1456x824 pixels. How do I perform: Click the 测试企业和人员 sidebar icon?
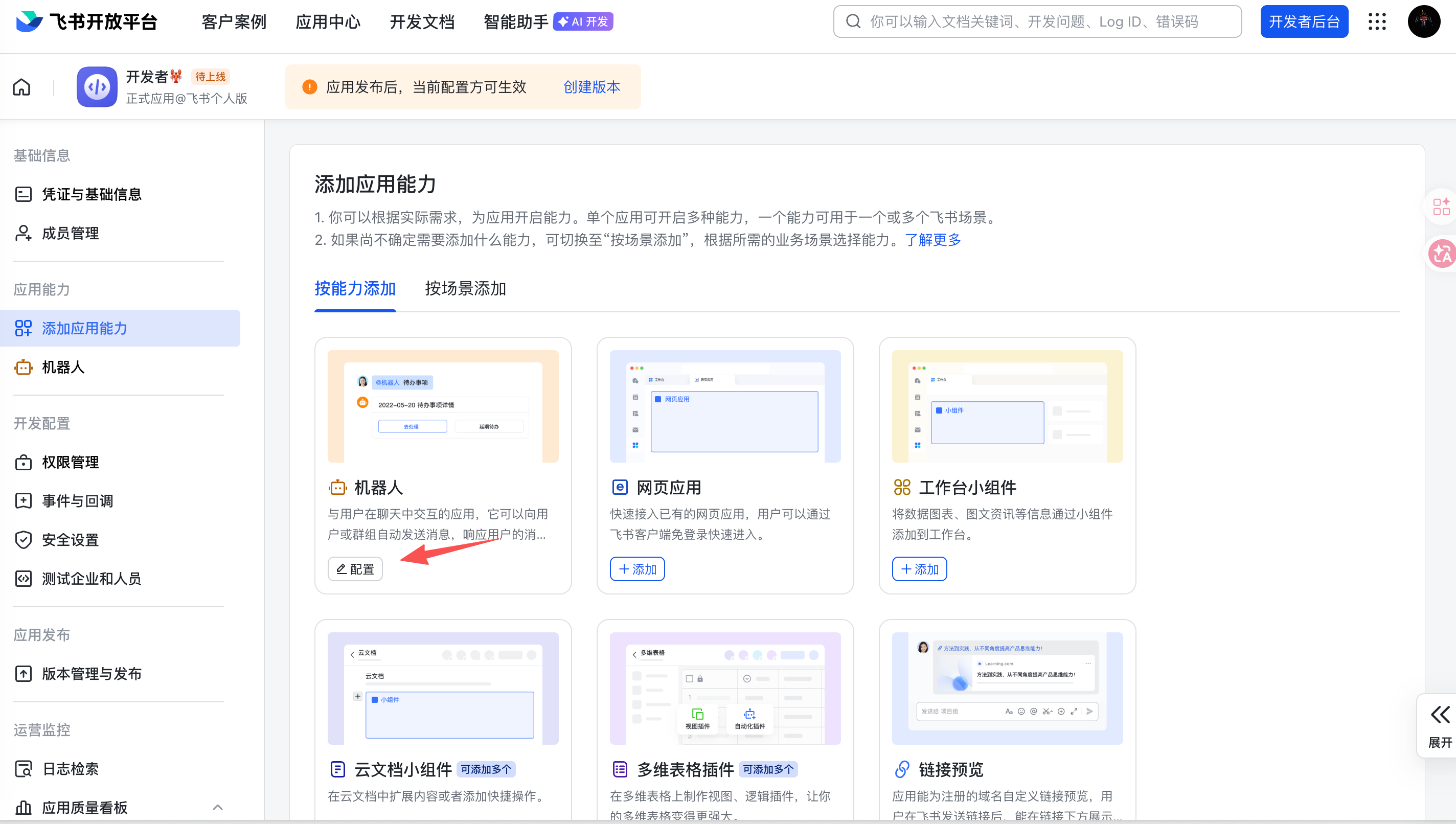tap(23, 579)
